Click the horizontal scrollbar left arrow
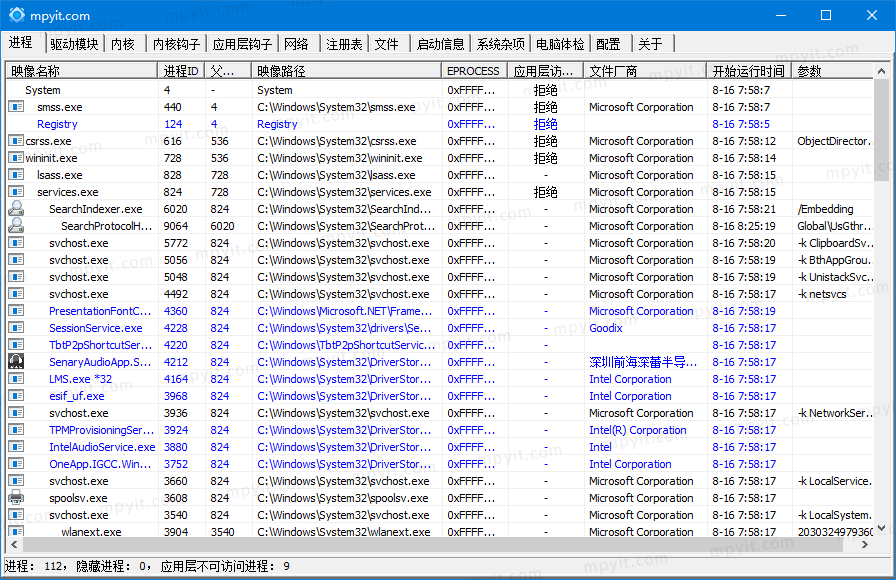Image resolution: width=896 pixels, height=580 pixels. click(14, 545)
